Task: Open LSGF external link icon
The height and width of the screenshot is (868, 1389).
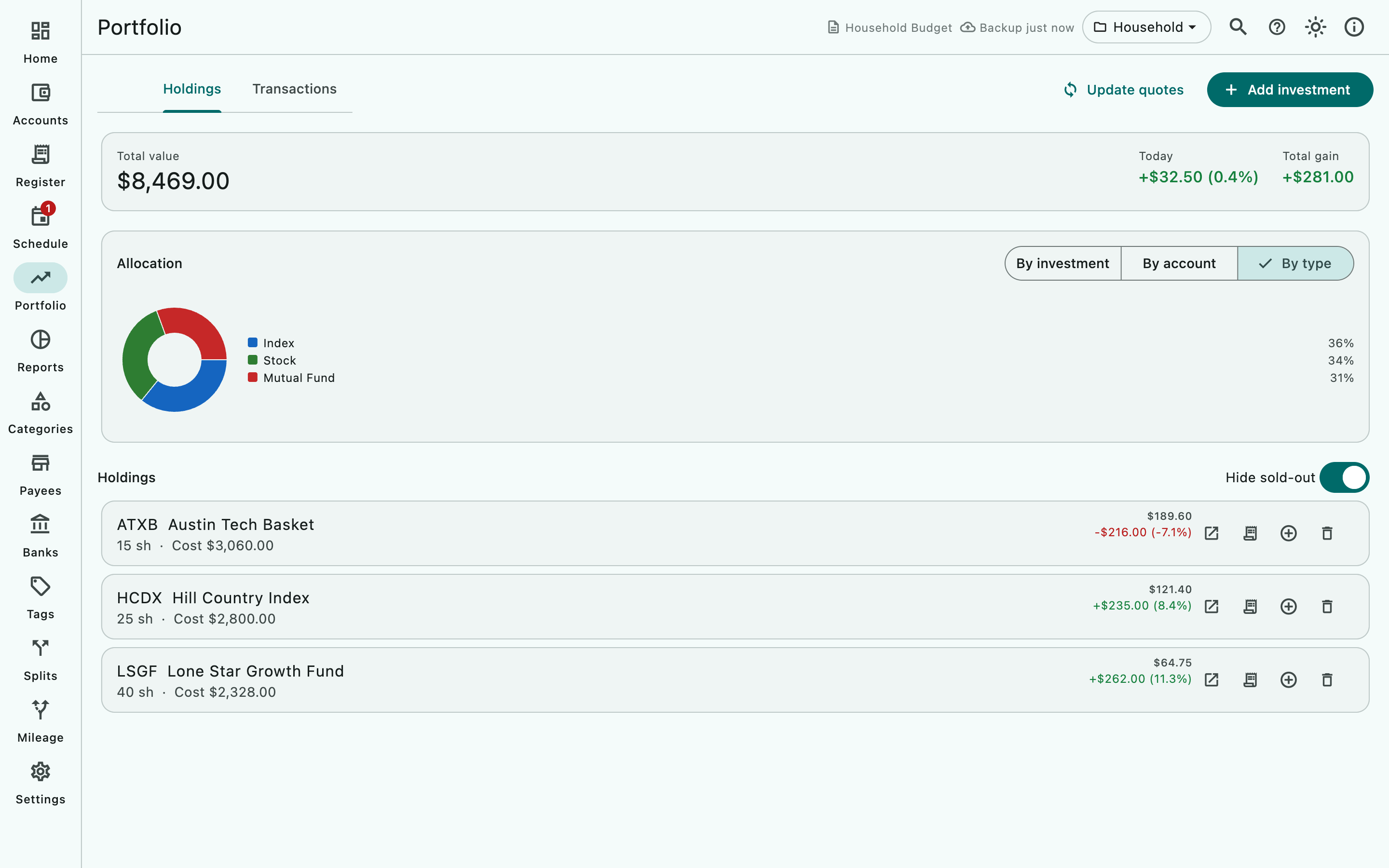Action: [1212, 680]
